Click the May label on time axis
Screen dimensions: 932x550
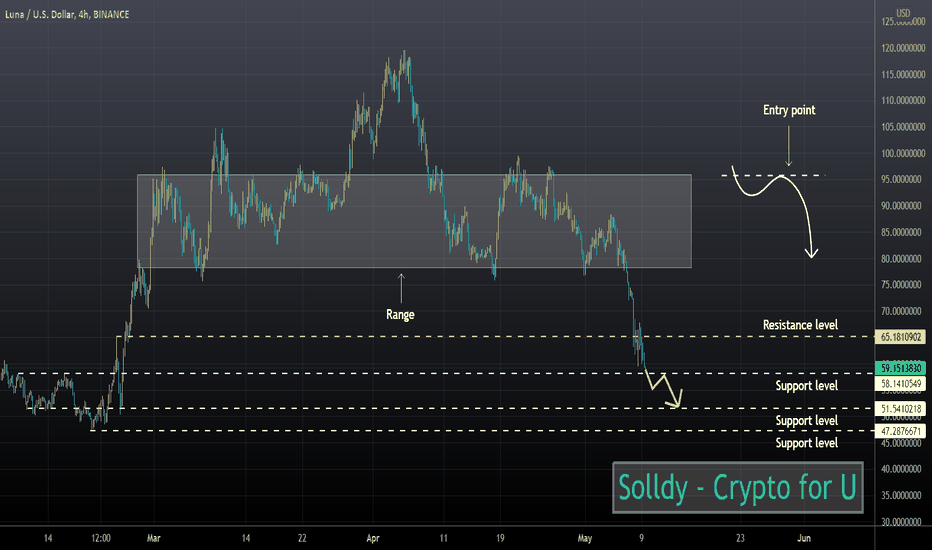585,538
